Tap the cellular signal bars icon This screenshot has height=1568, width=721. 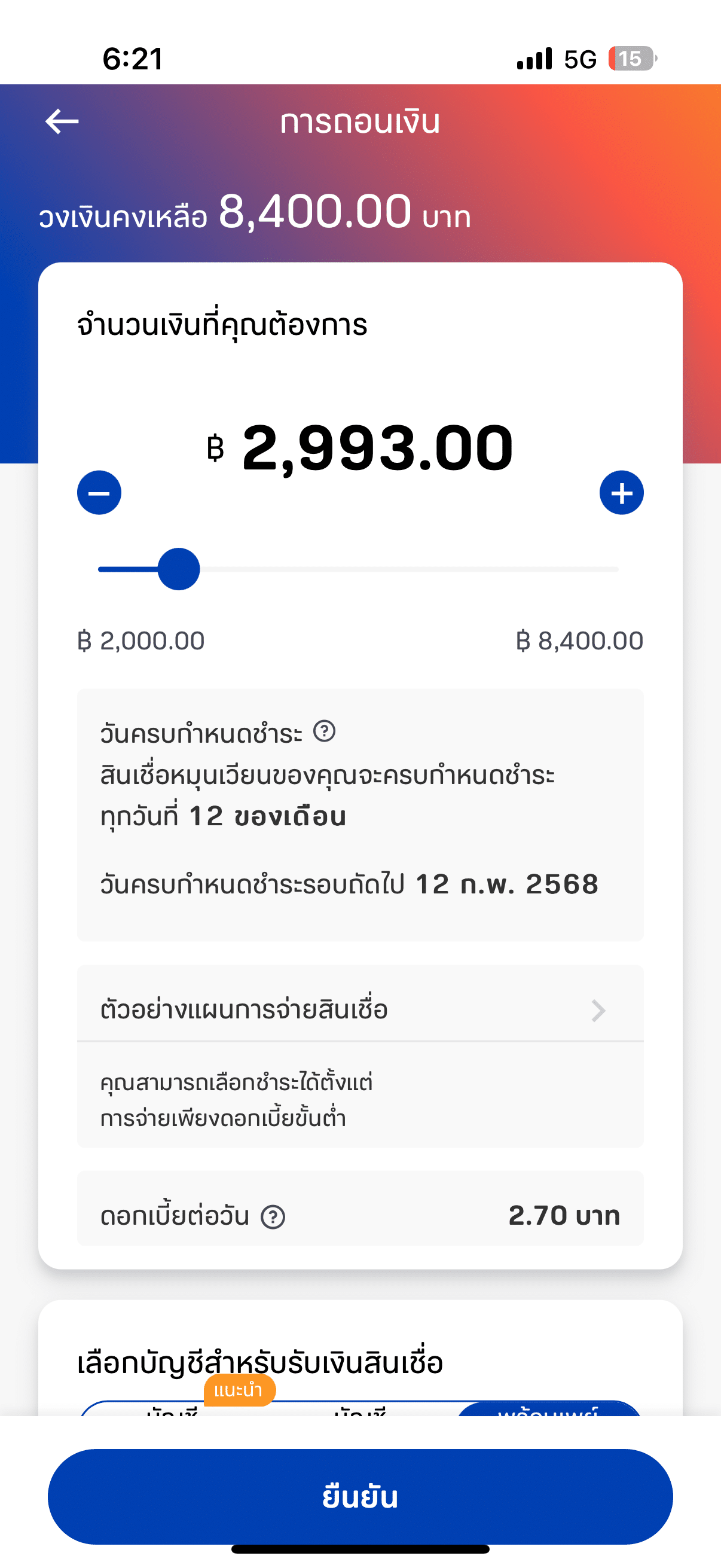(x=534, y=59)
